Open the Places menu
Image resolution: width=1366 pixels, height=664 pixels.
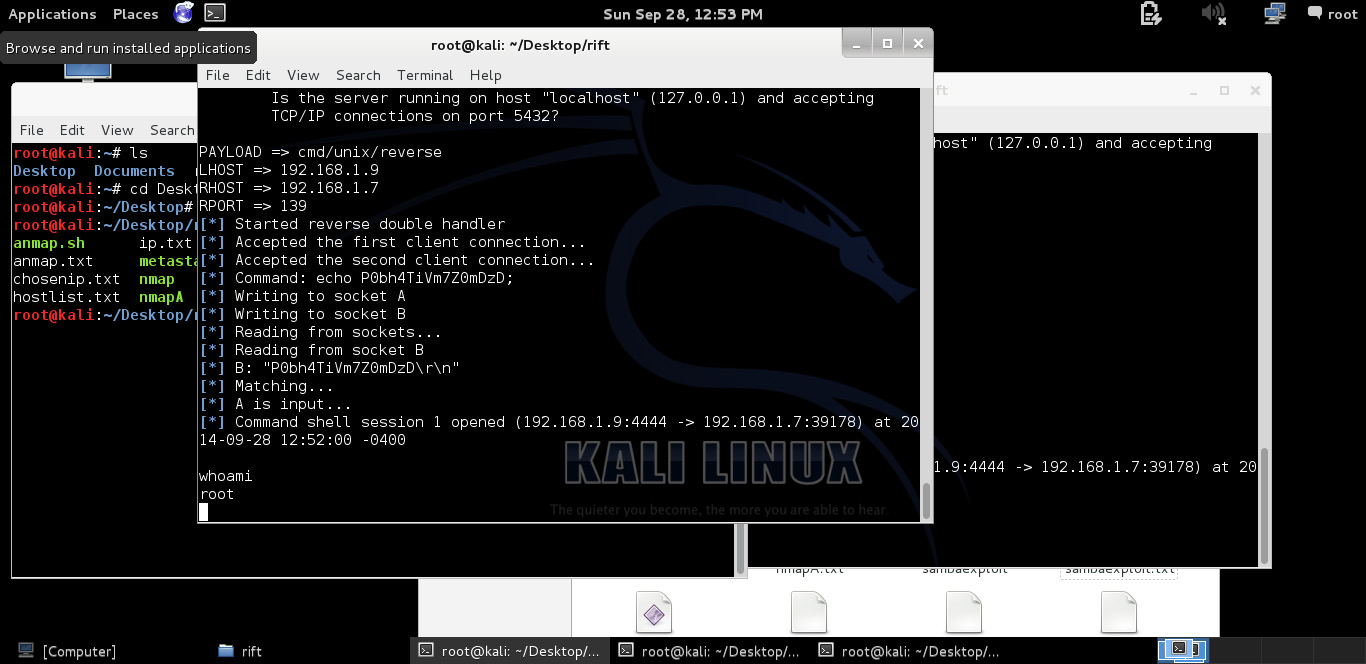point(136,14)
